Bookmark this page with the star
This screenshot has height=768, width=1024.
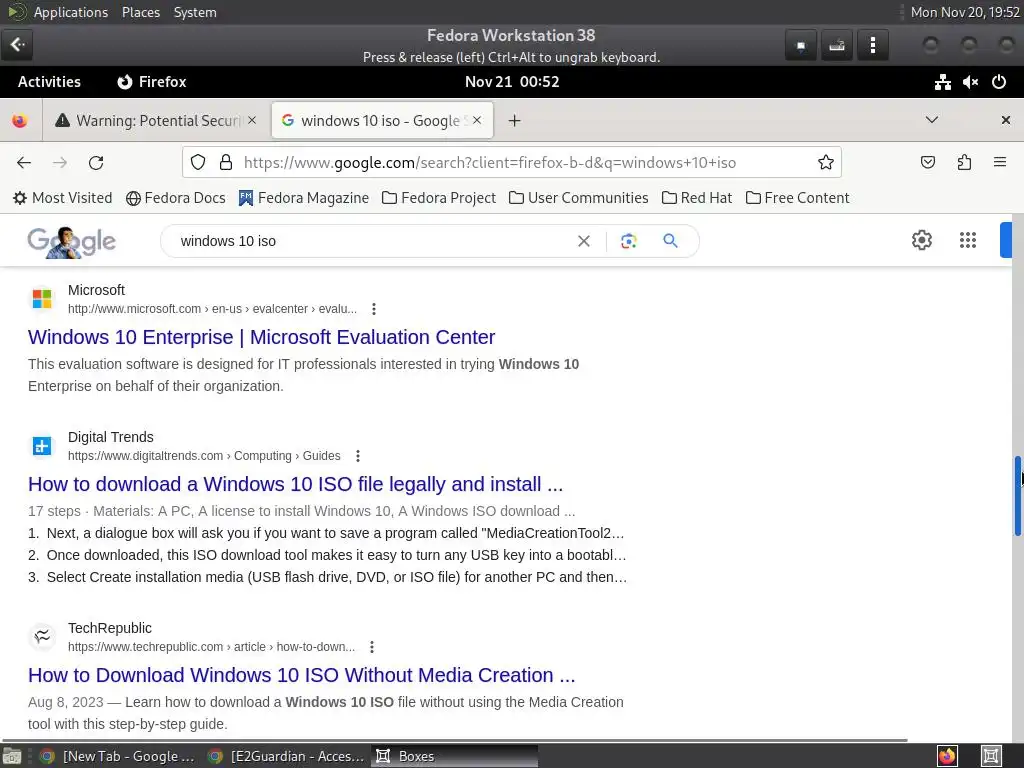coord(825,162)
